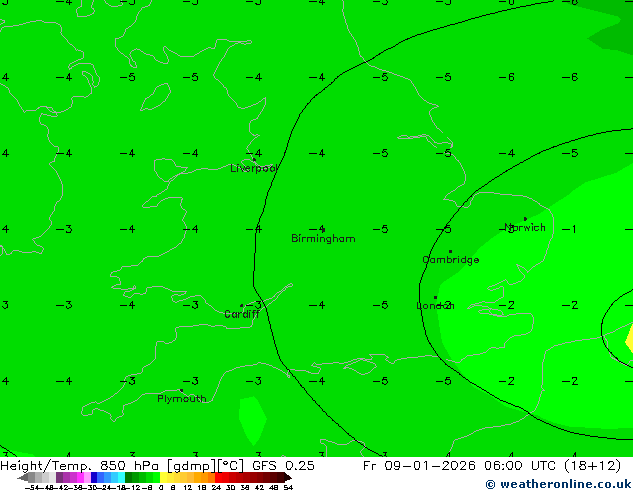
Task: Click the Liverpool city label
Action: coord(254,168)
